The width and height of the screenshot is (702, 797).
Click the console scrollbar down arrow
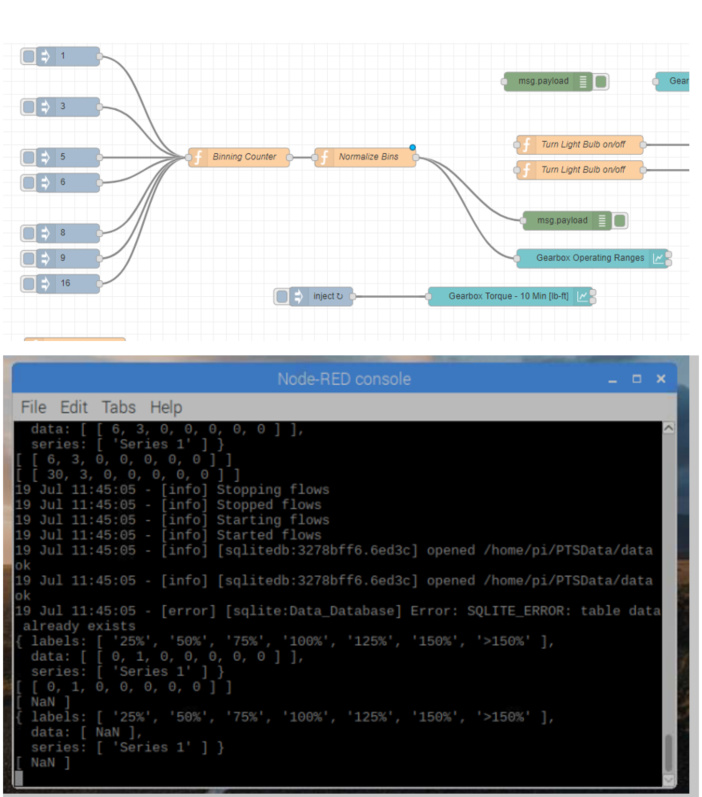pyautogui.click(x=668, y=779)
